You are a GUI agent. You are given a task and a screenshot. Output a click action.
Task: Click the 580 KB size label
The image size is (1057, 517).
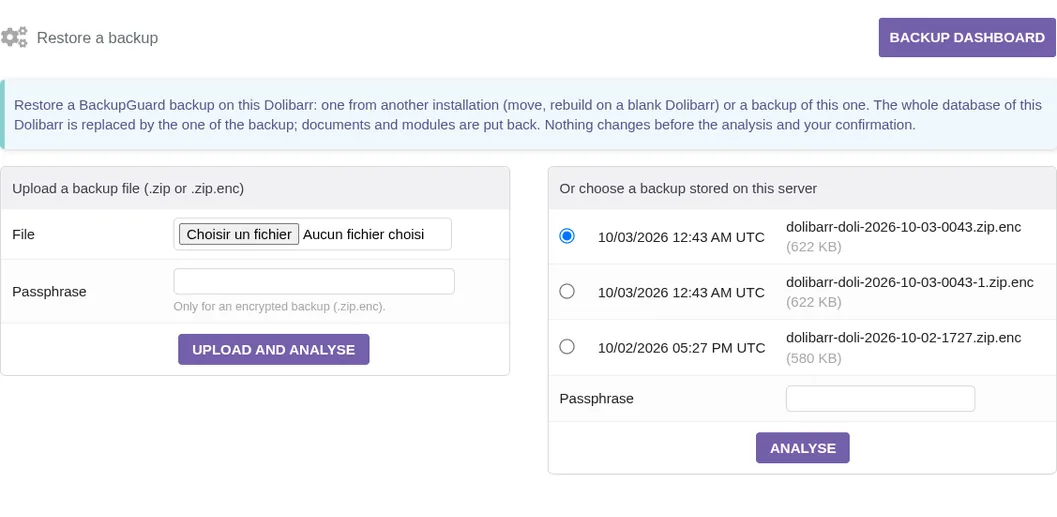pos(814,359)
